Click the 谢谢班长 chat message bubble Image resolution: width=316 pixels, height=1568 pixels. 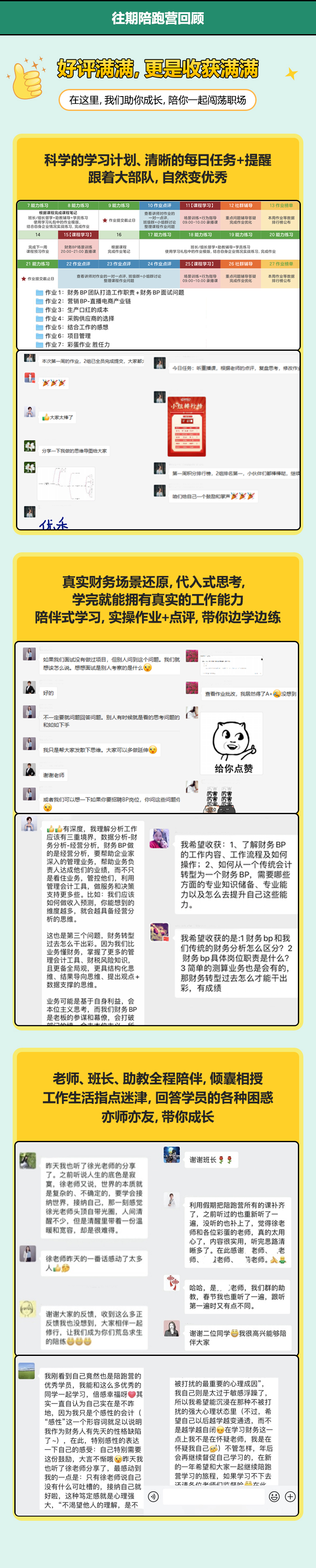pyautogui.click(x=211, y=1159)
